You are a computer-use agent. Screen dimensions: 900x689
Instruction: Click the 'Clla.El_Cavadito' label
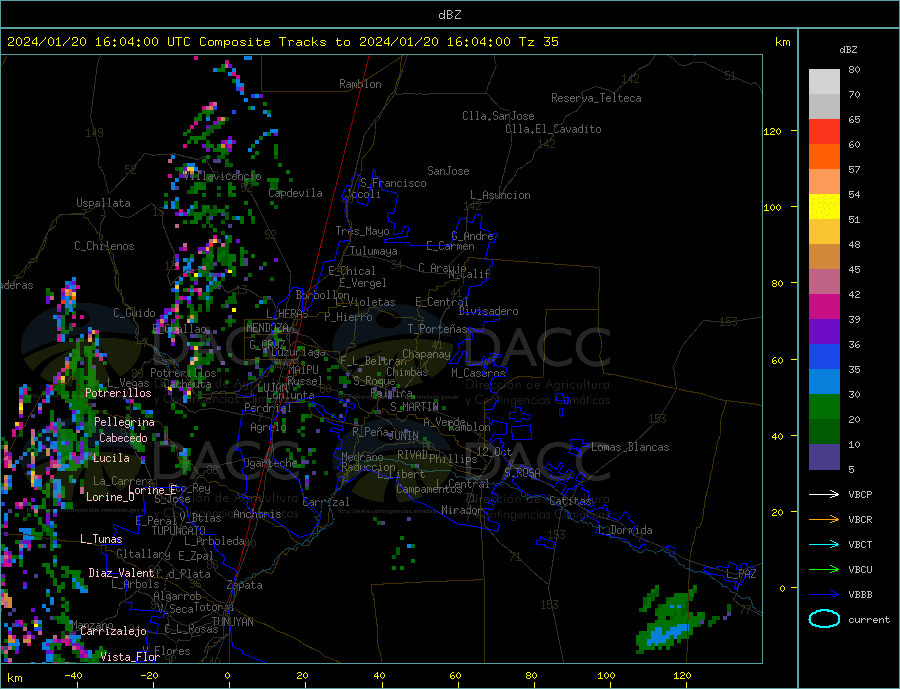coord(553,129)
